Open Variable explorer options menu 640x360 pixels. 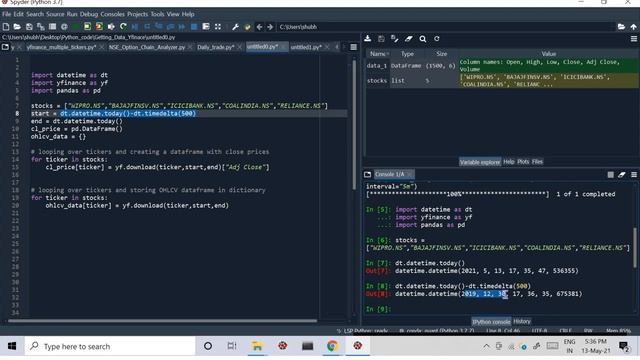(634, 39)
